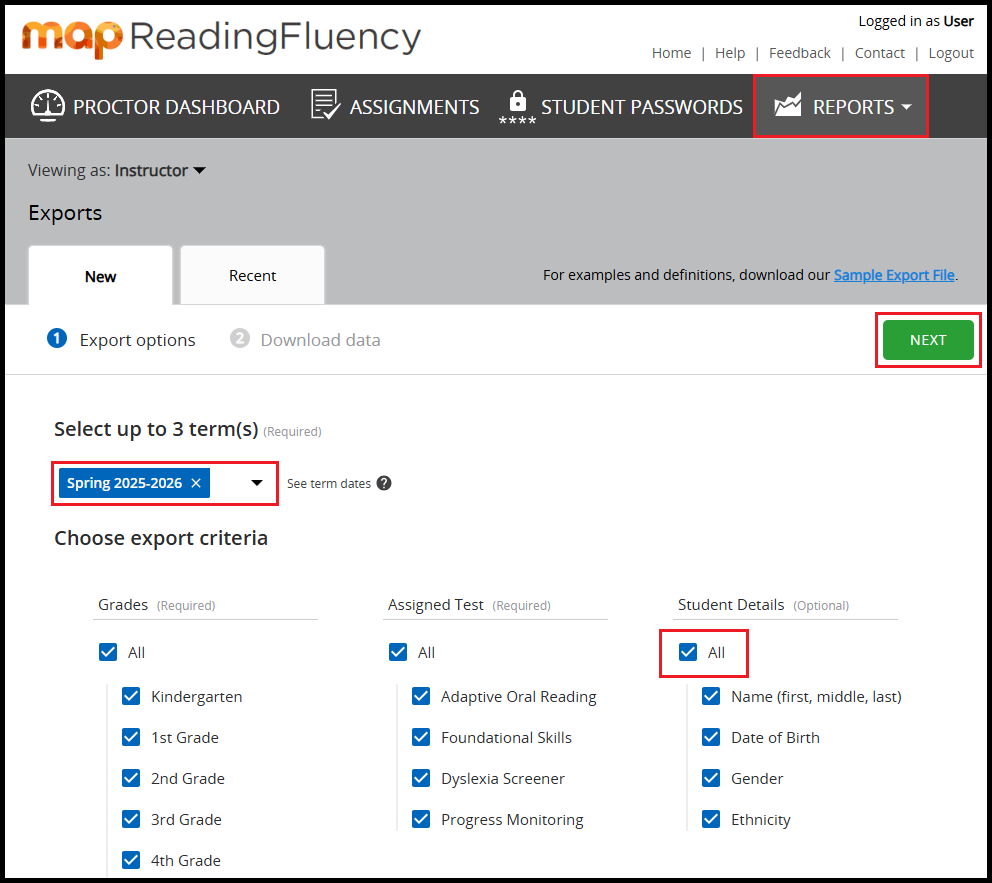
Task: Click the Reports chart icon
Action: coord(788,106)
